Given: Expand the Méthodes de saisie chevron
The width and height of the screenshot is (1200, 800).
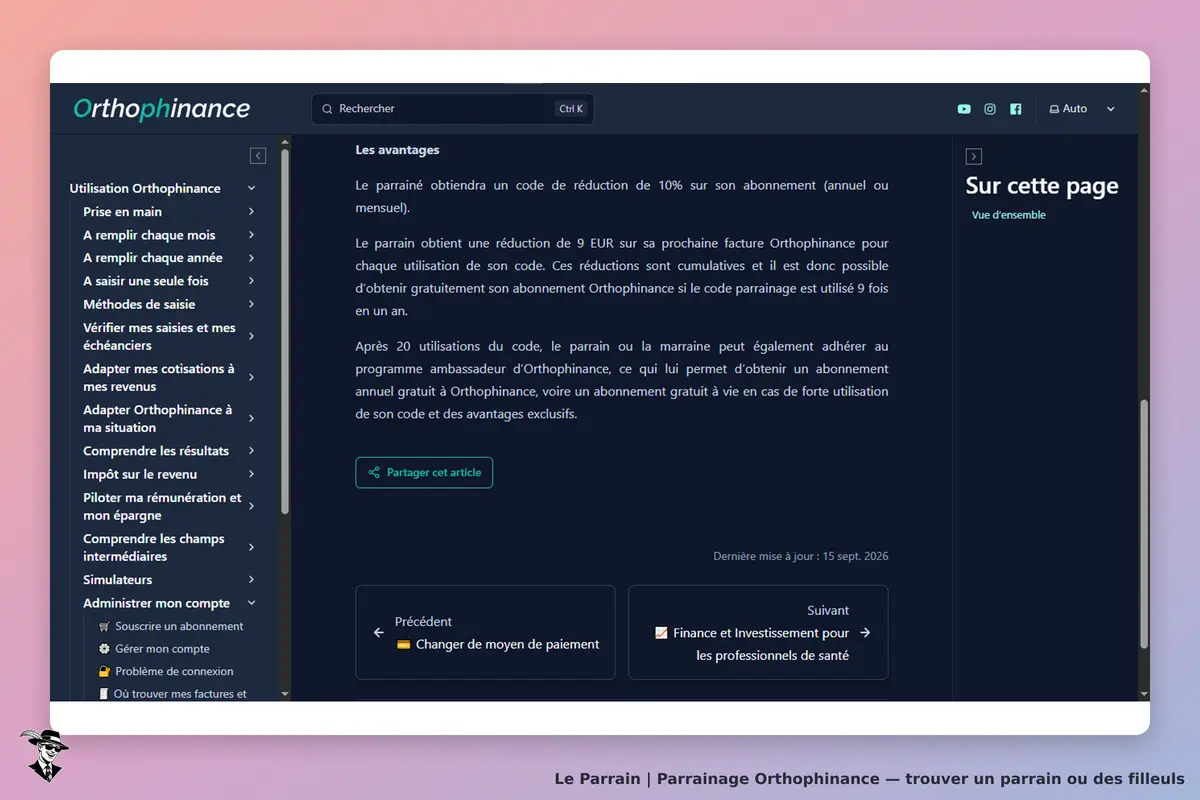Looking at the screenshot, I should 251,304.
